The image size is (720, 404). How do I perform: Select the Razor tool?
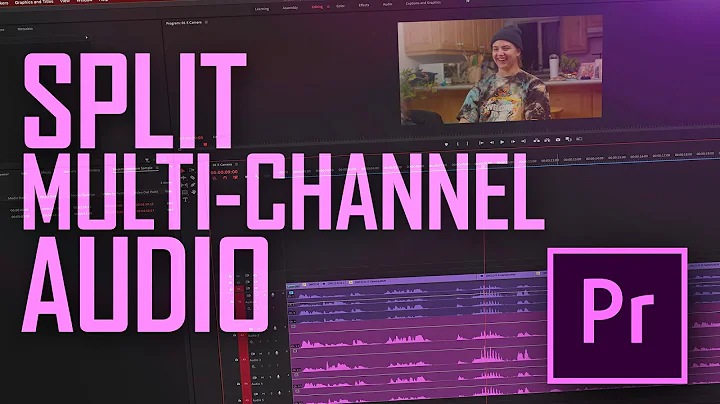click(x=192, y=178)
